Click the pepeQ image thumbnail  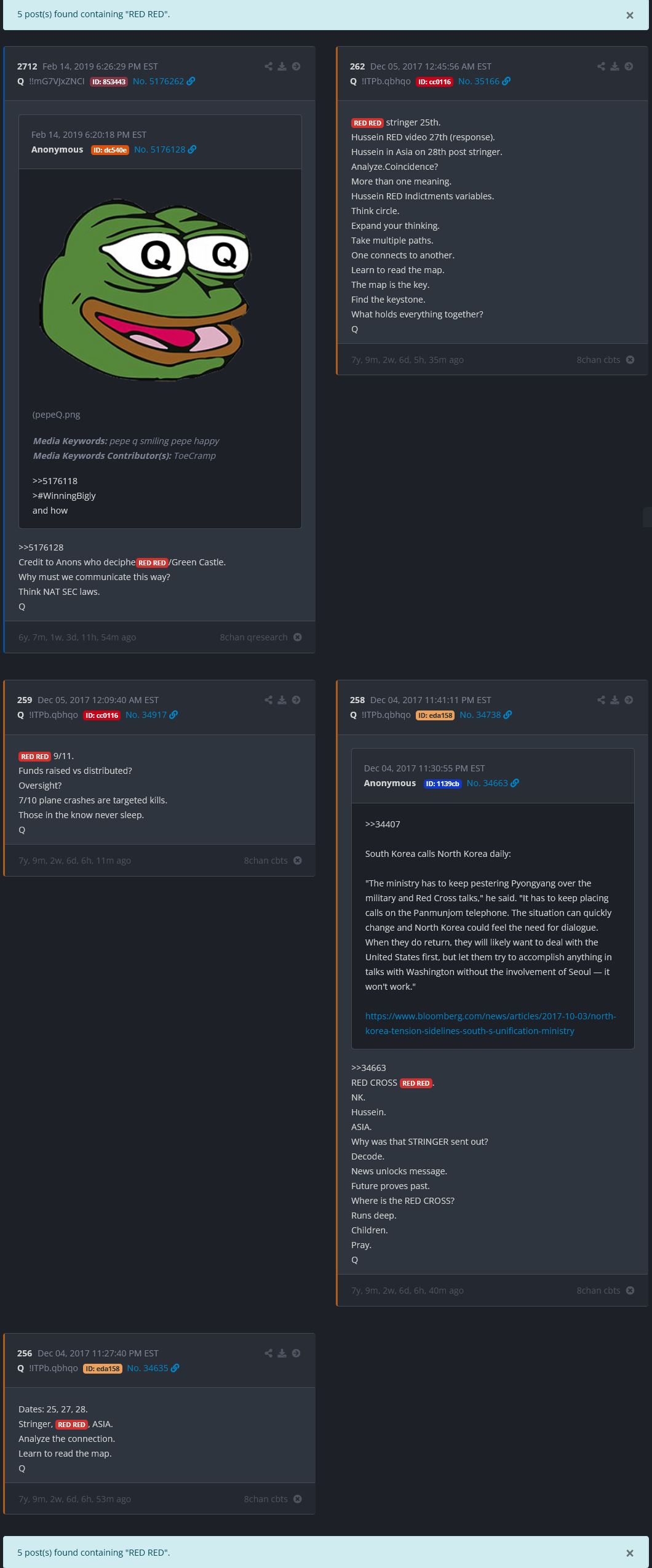(x=145, y=289)
